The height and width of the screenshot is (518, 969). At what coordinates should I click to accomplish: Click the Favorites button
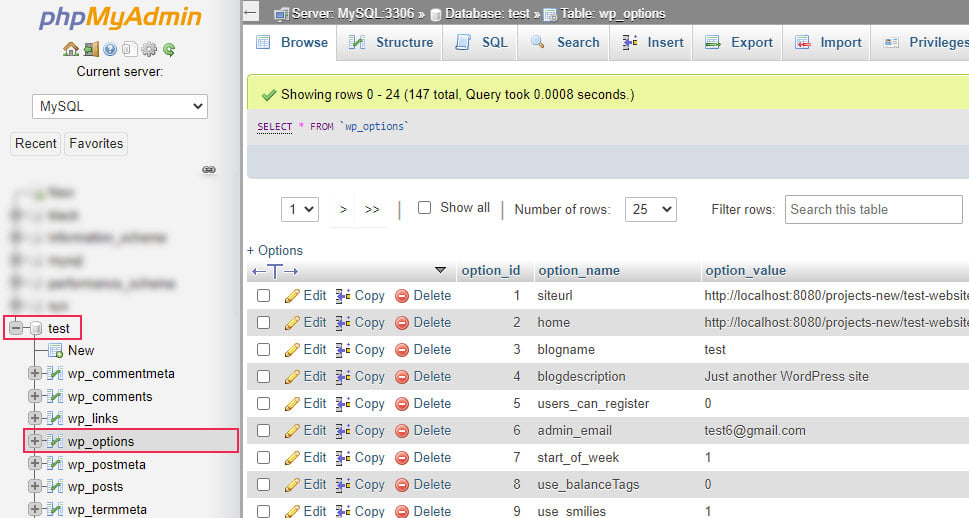point(96,143)
